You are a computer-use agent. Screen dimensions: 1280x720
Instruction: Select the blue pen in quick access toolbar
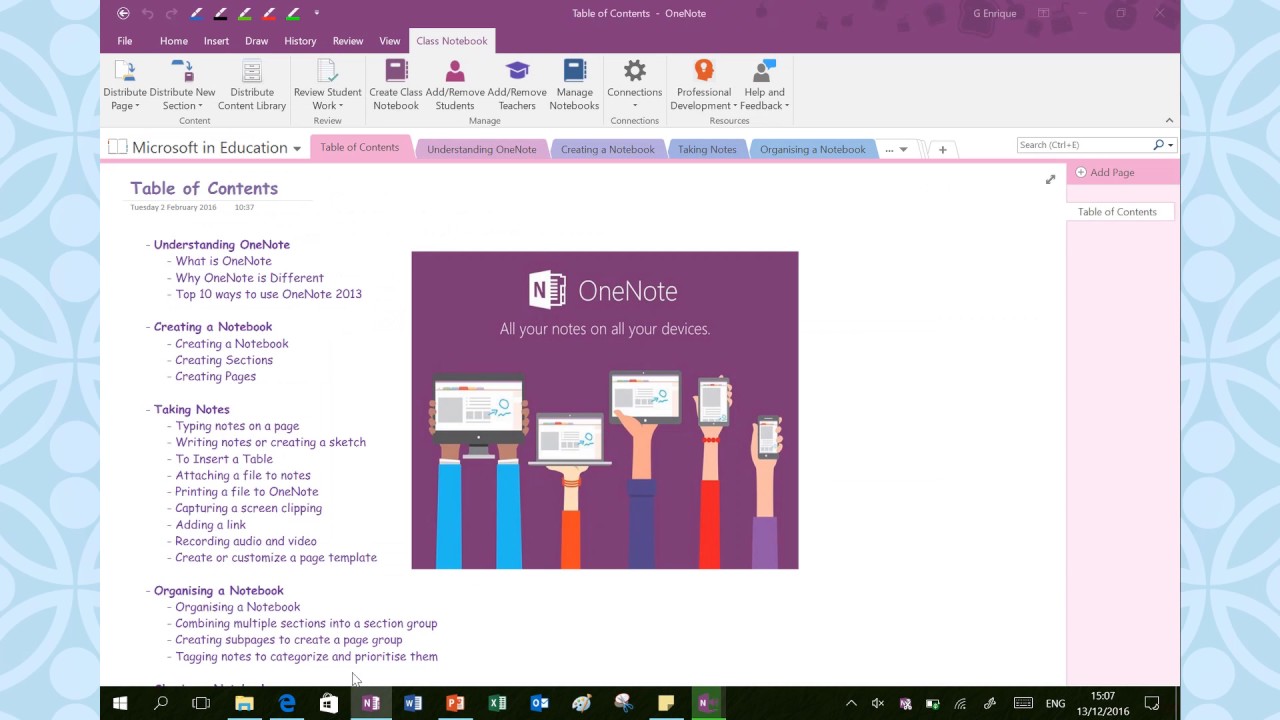click(x=196, y=13)
